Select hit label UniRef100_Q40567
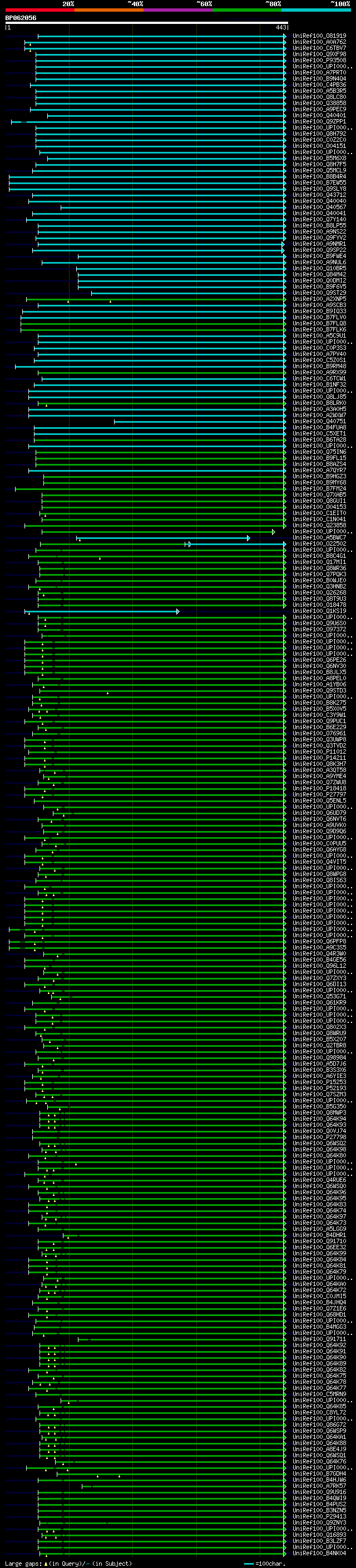 [319, 207]
